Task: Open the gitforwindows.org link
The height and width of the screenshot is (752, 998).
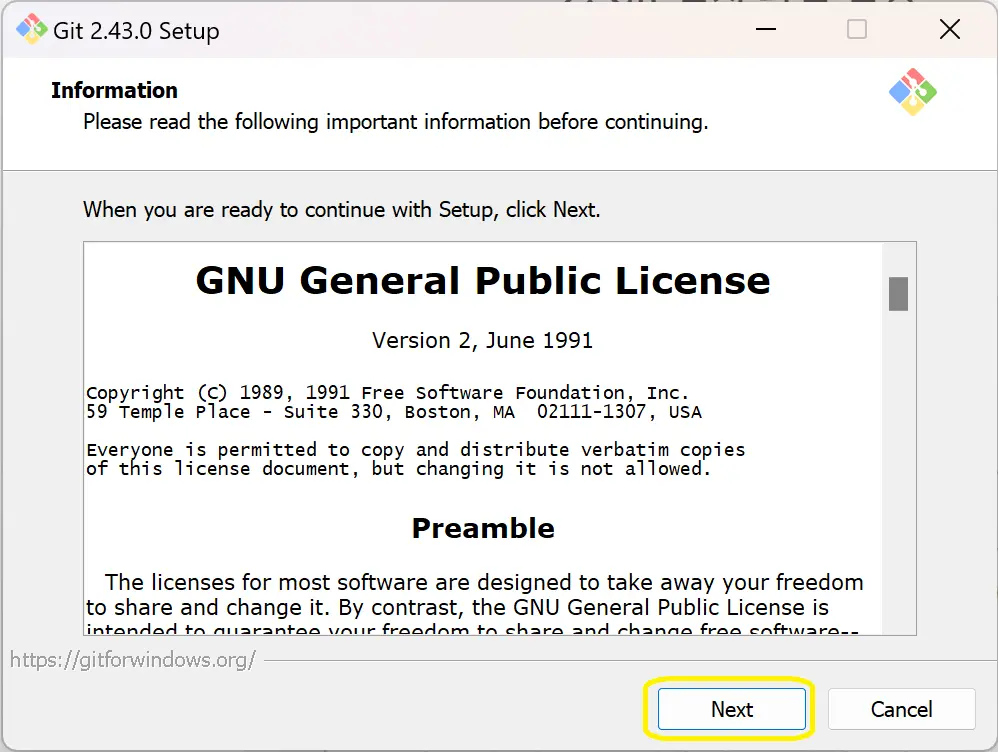Action: (132, 660)
